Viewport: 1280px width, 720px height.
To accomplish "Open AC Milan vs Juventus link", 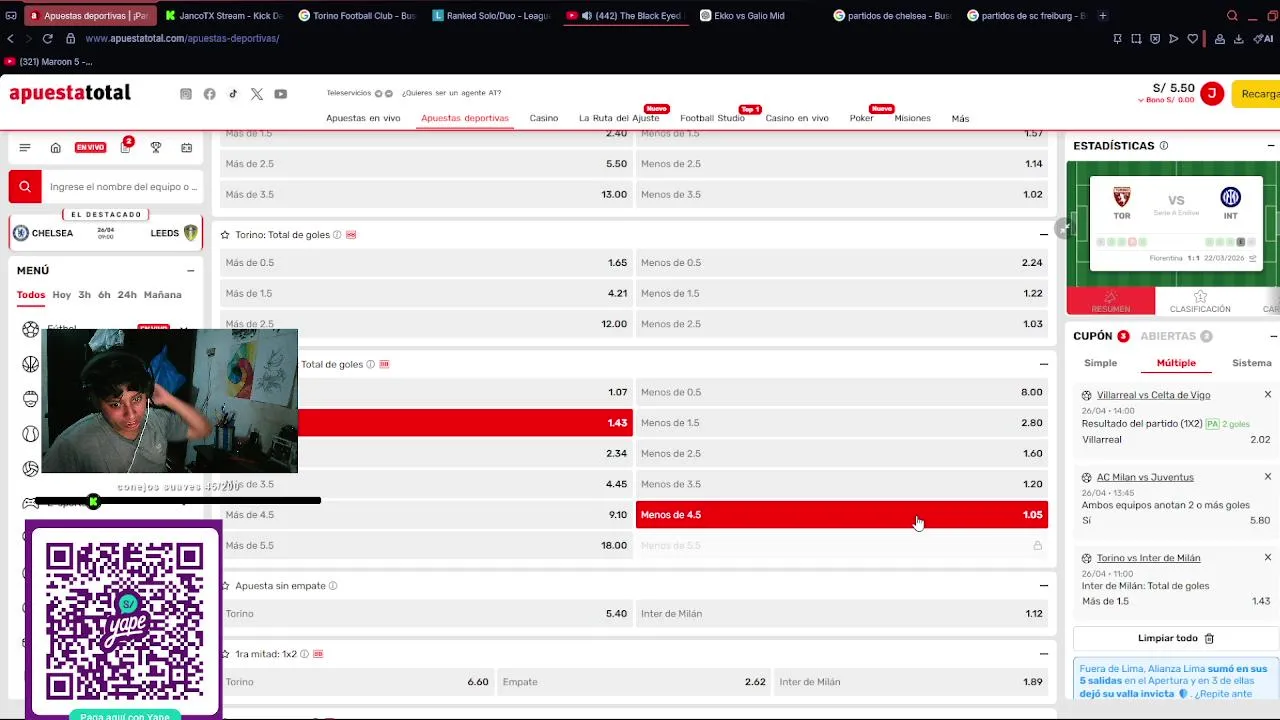I will (1145, 477).
